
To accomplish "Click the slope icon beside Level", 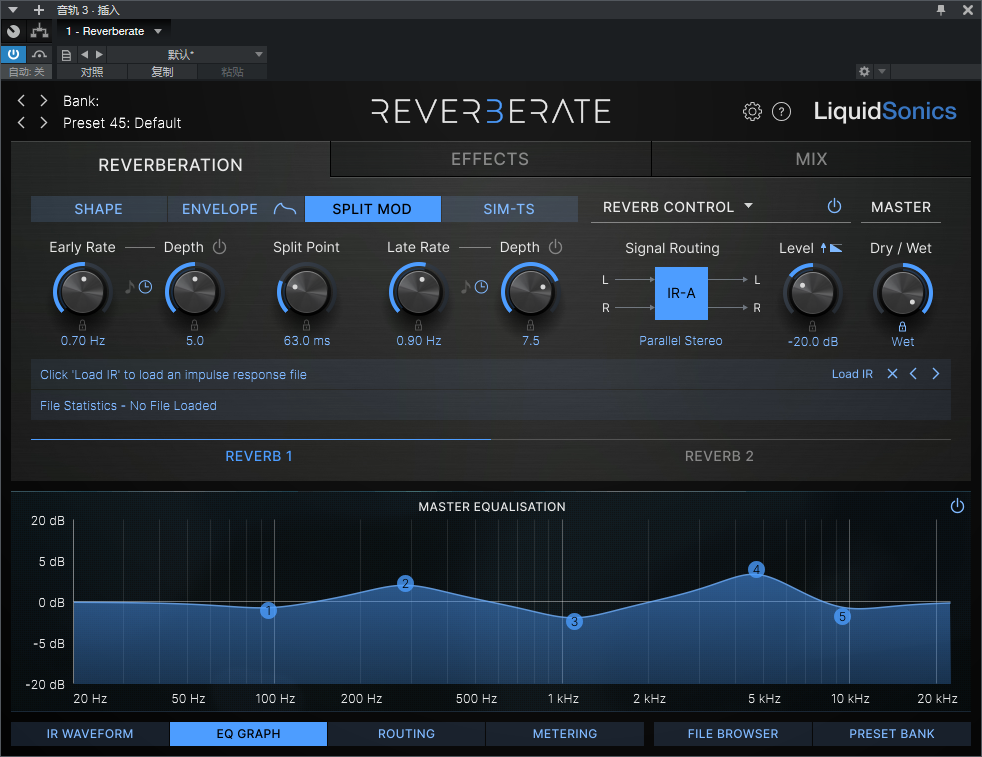I will point(835,248).
